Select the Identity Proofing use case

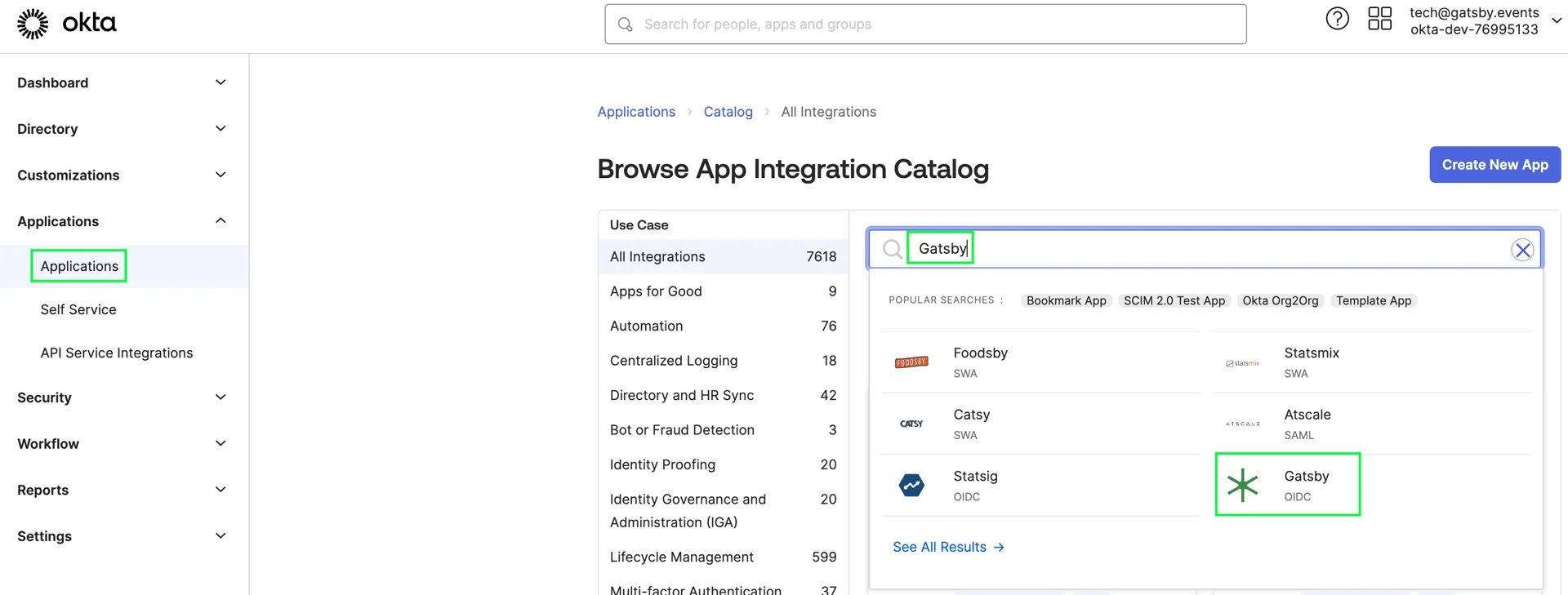[724, 464]
